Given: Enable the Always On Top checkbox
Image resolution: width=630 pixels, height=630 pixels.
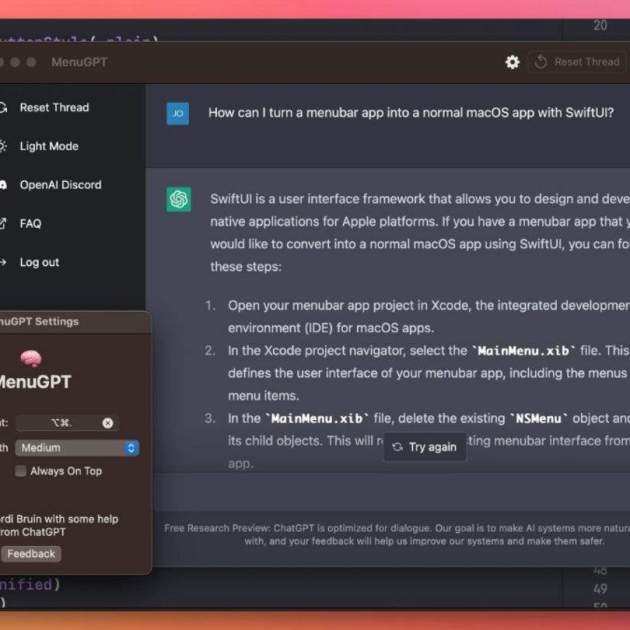Looking at the screenshot, I should tap(21, 471).
